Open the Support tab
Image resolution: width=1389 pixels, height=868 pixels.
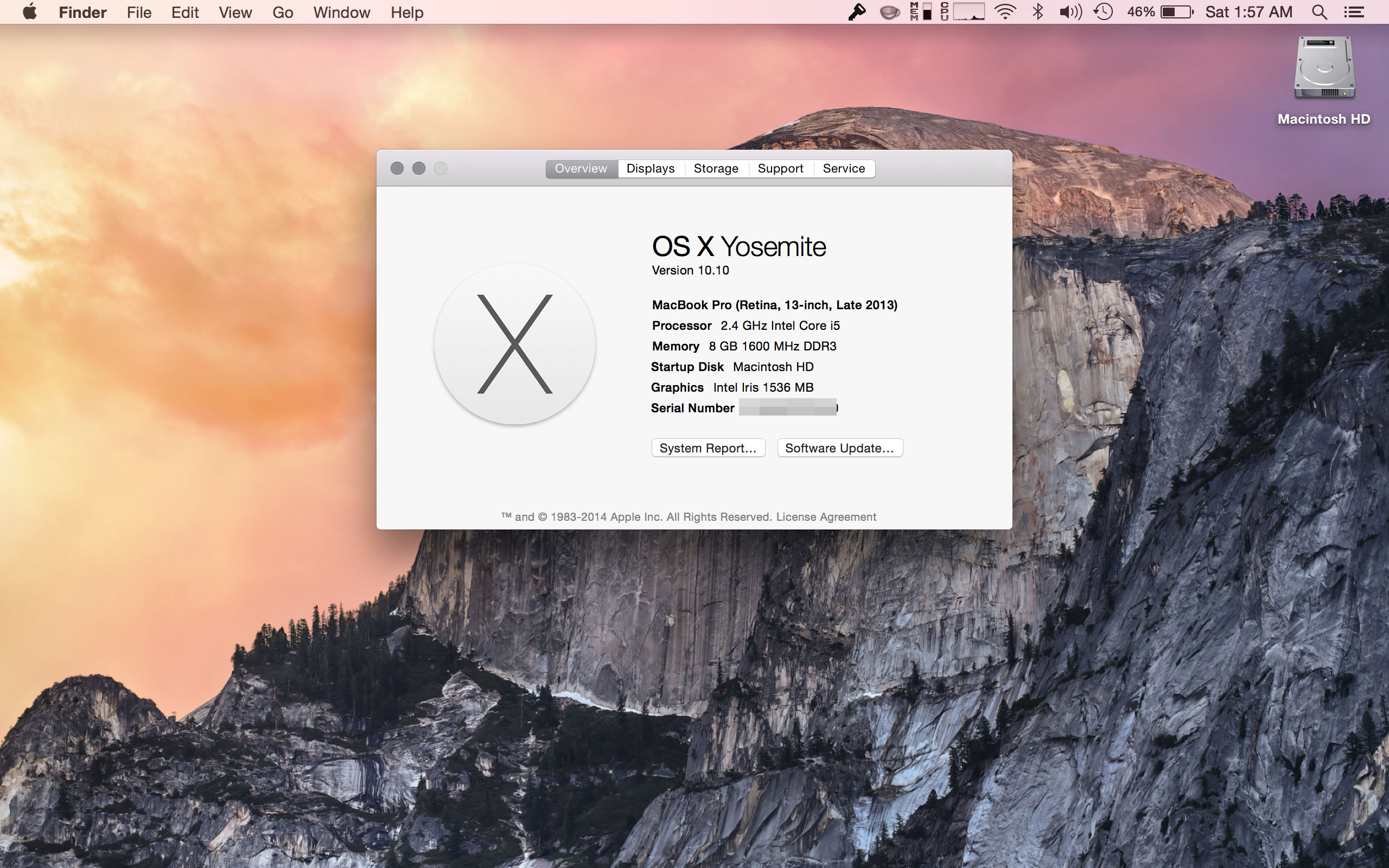coord(780,168)
